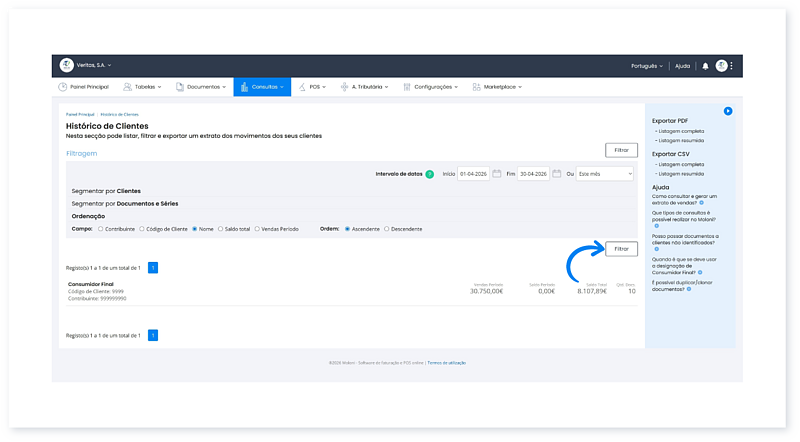
Task: Go to Painel Principal in the nav bar
Action: tap(84, 87)
